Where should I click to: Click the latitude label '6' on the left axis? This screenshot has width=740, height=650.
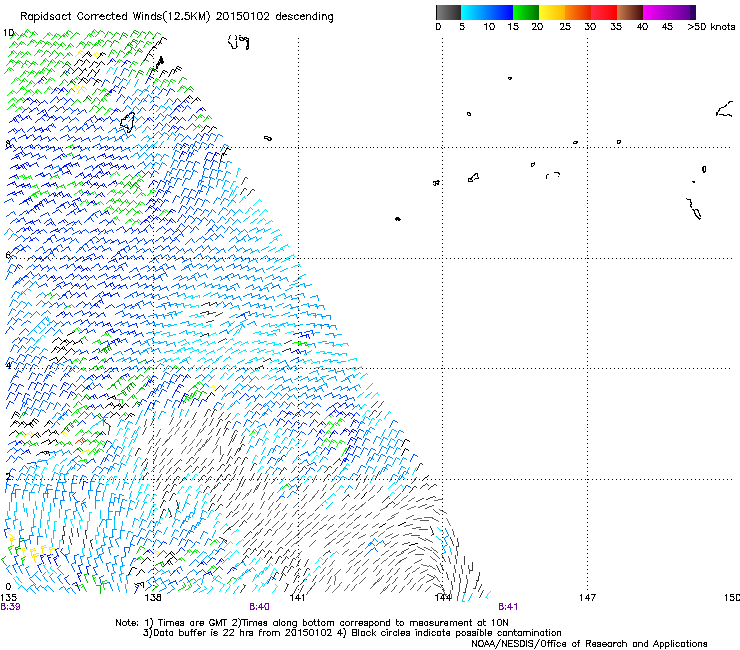[8, 255]
